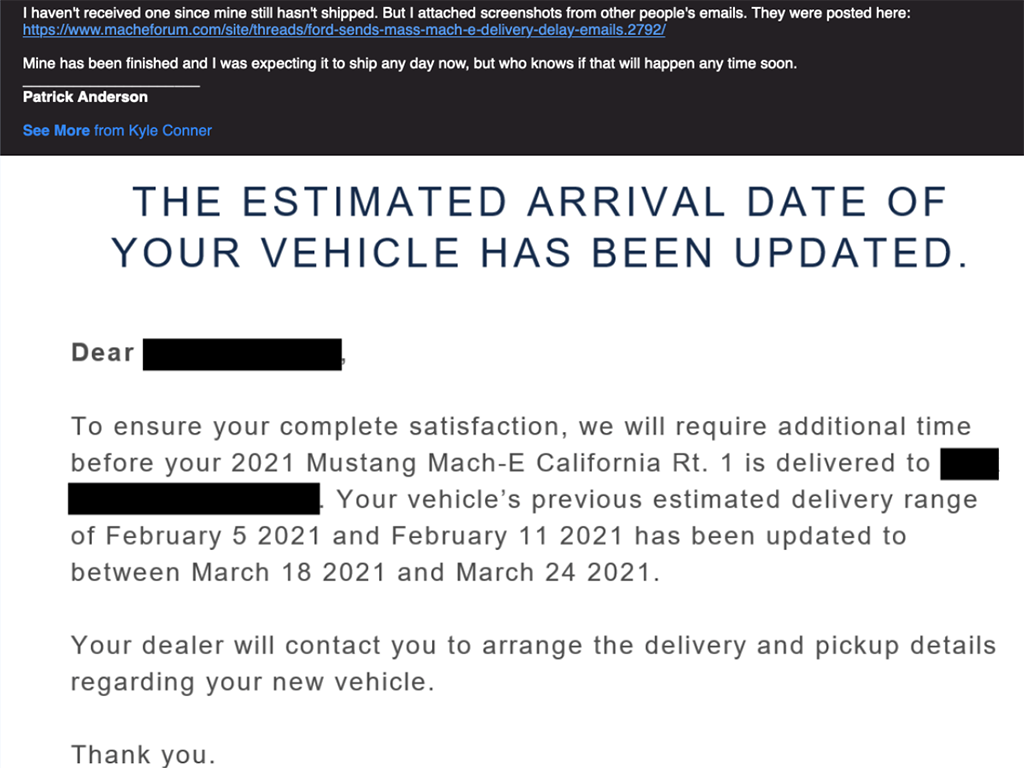Click the "YOUR VEHICLE HAS BEEN UPDATED." heading
This screenshot has height=768, width=1024.
(x=540, y=253)
